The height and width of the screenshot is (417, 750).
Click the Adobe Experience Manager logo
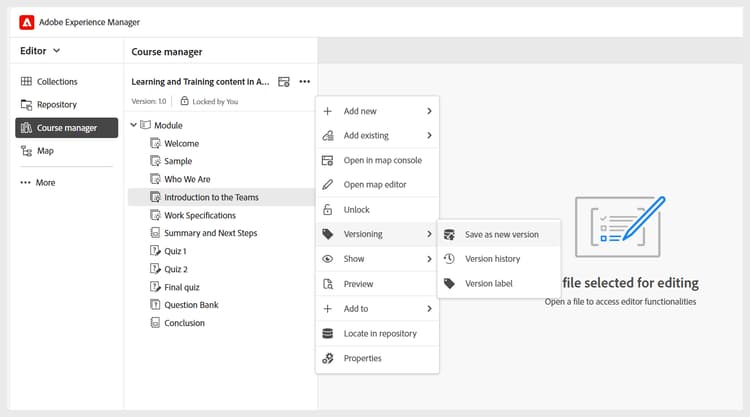(26, 21)
